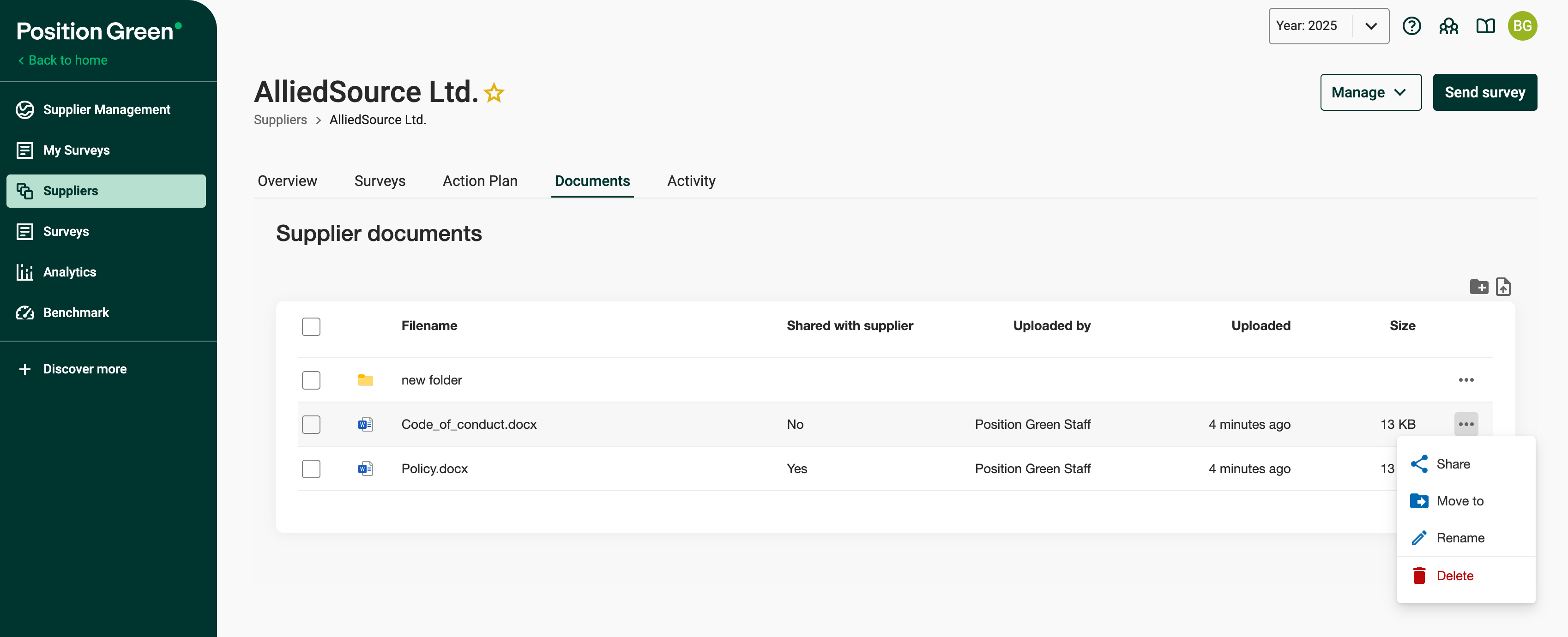This screenshot has height=637, width=1568.
Task: Check the select all files checkbox
Action: 311,327
